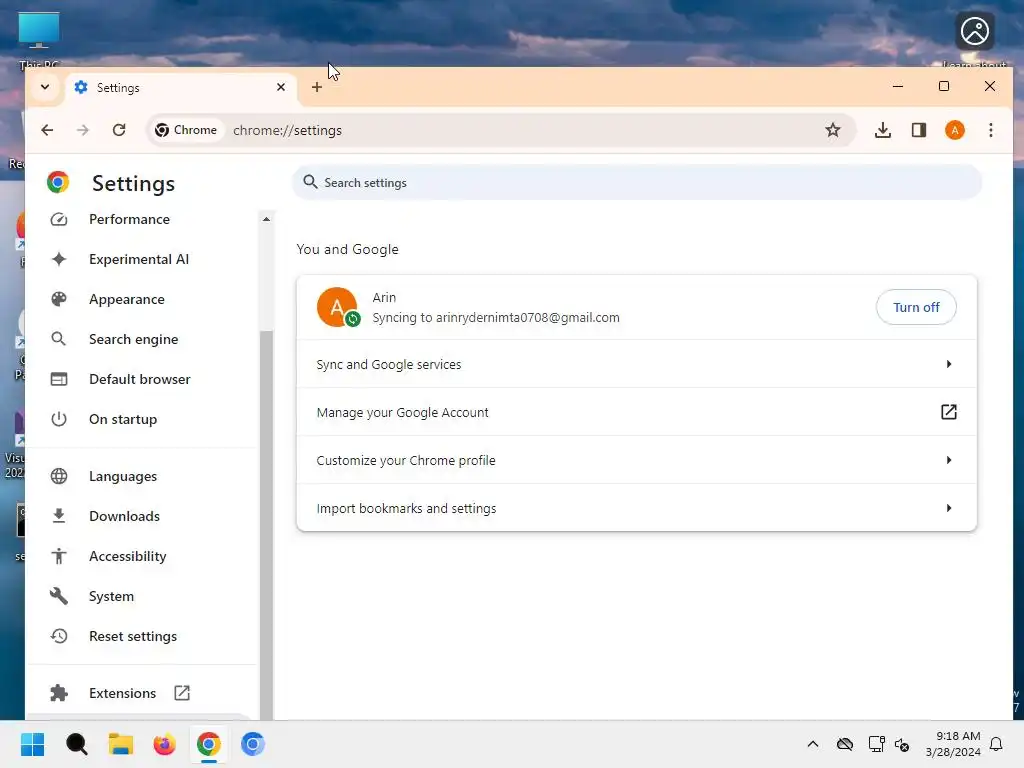Open notifications bell icon
Viewport: 1024px width, 768px height.
click(x=997, y=744)
